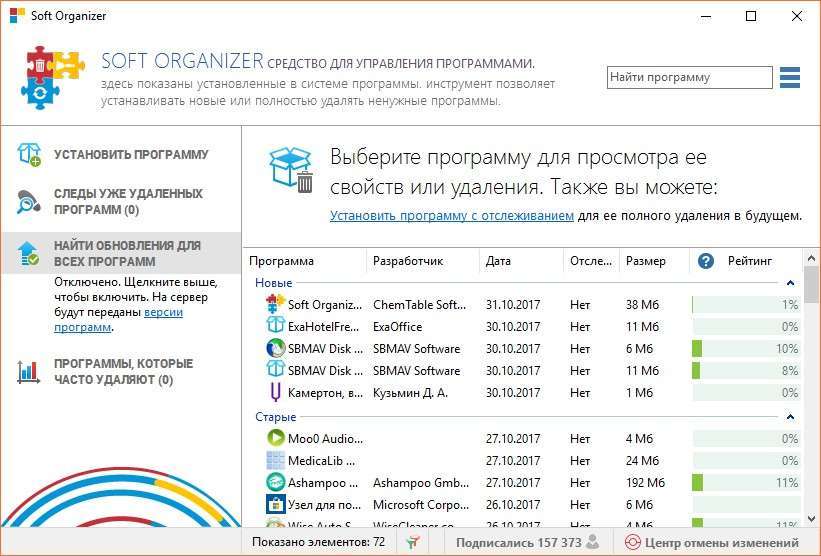This screenshot has width=821, height=556.
Task: Click the Soft Organizer puzzle logo
Action: click(x=52, y=77)
